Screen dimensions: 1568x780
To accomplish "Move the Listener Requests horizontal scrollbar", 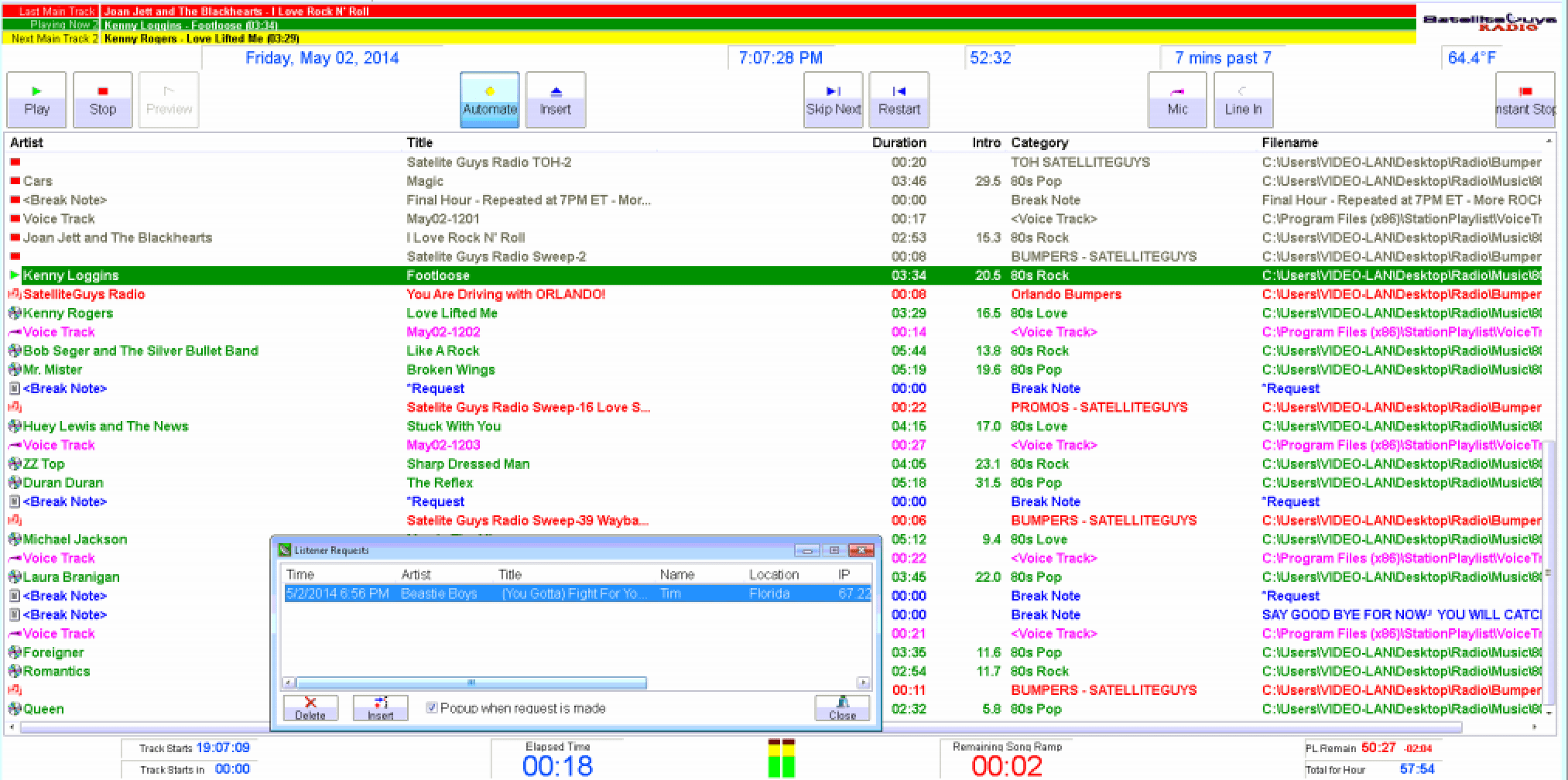I will coord(471,682).
